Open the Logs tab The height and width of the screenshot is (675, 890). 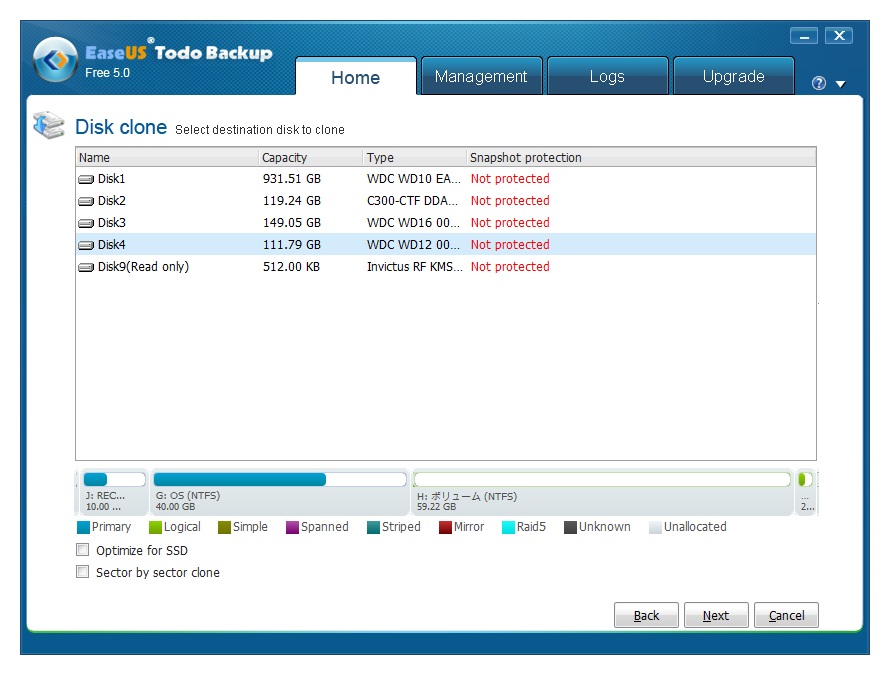click(x=607, y=77)
